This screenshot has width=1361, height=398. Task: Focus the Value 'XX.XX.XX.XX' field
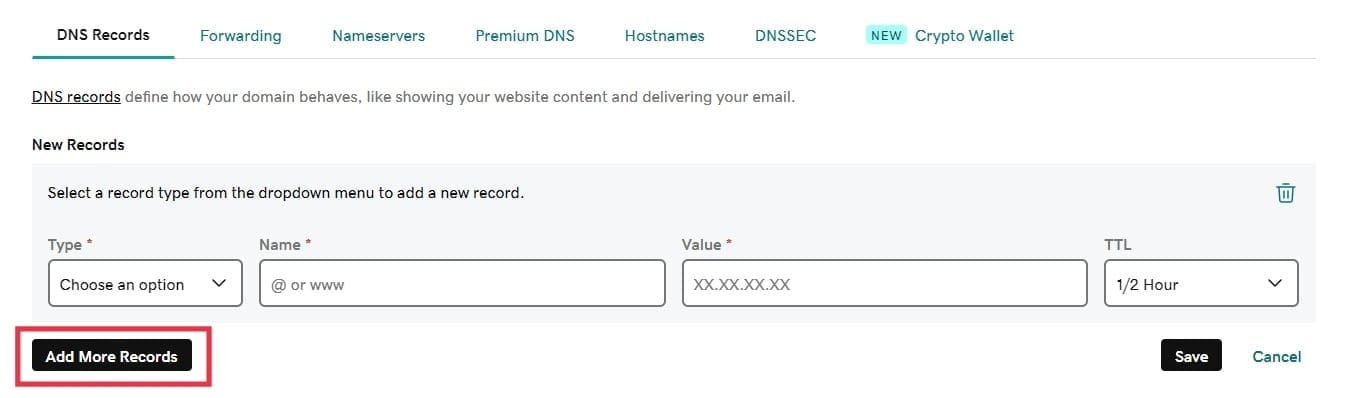pyautogui.click(x=885, y=283)
